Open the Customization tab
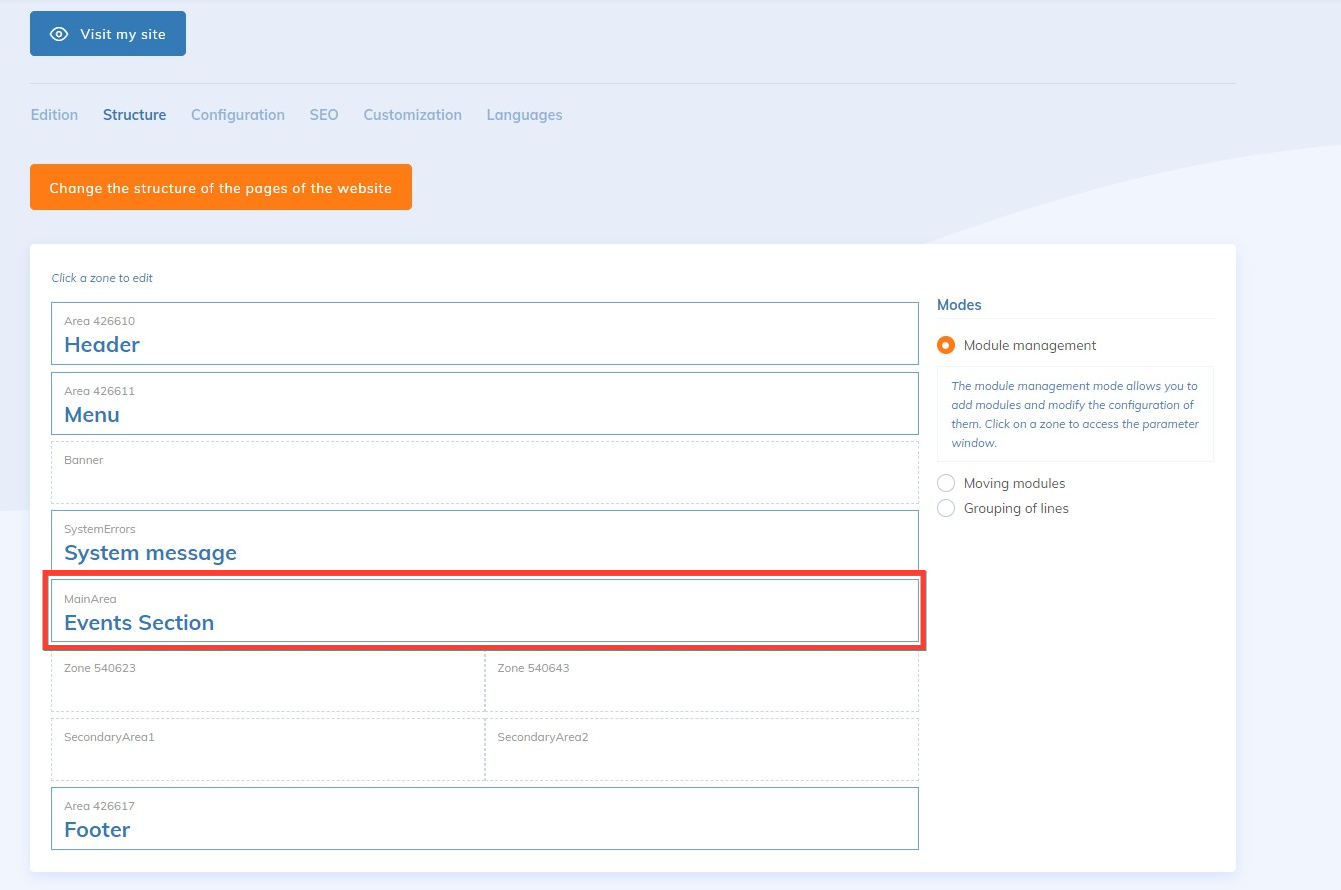 click(x=412, y=115)
